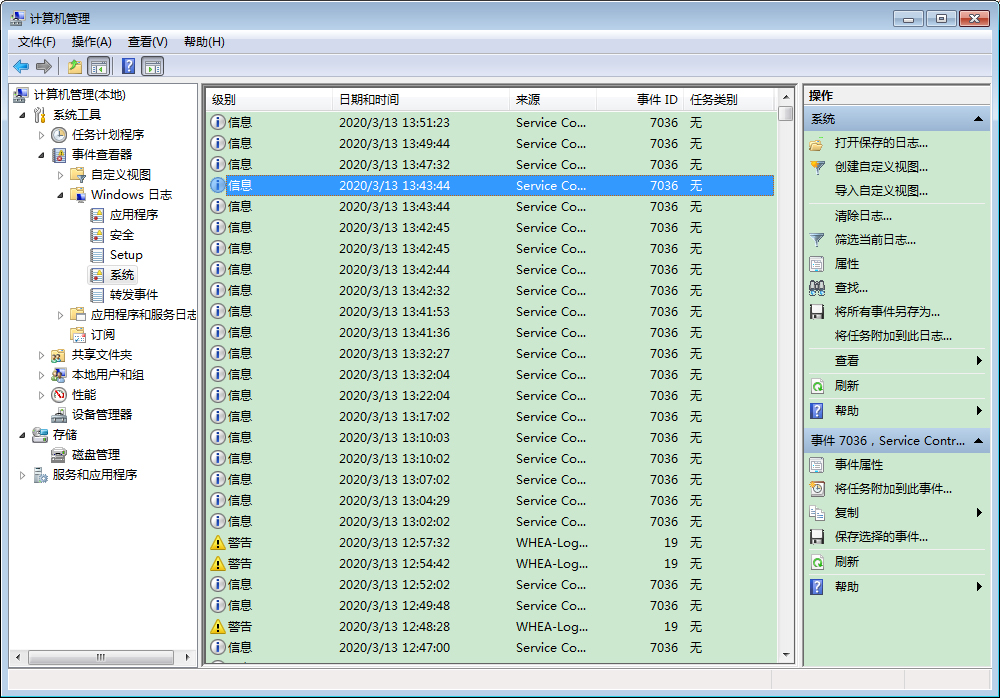Expand the 任务计划程序 tree node
The image size is (1000, 698).
click(x=43, y=134)
